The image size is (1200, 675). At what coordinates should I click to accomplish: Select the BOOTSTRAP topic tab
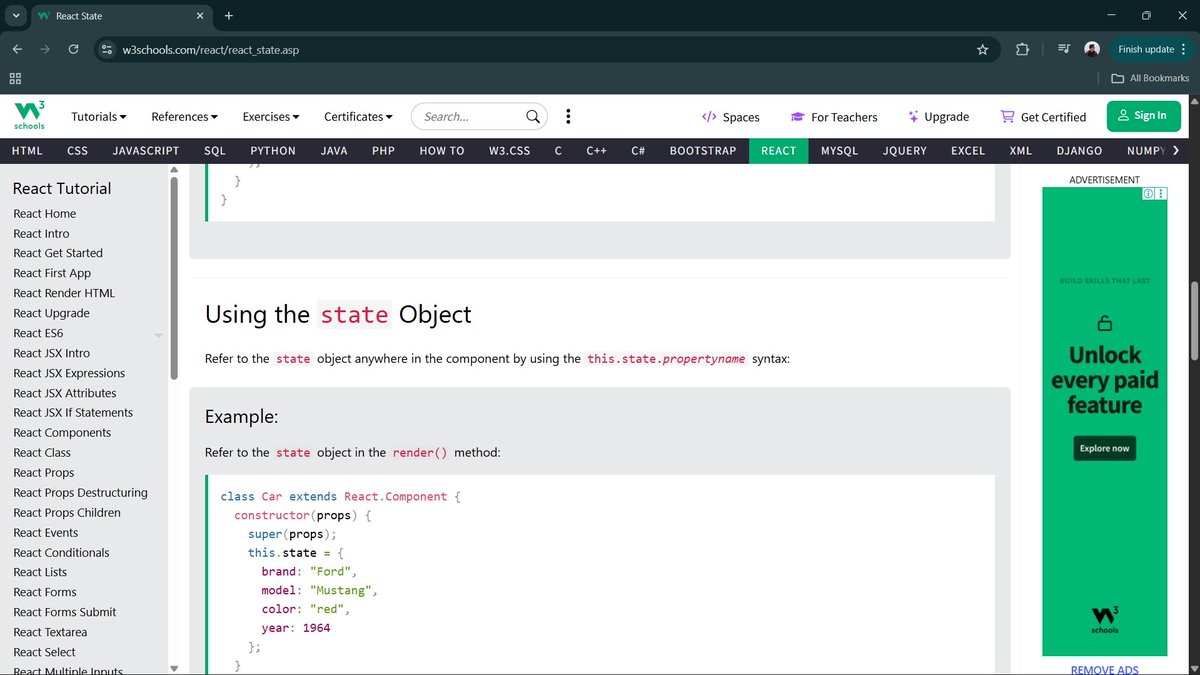(703, 151)
